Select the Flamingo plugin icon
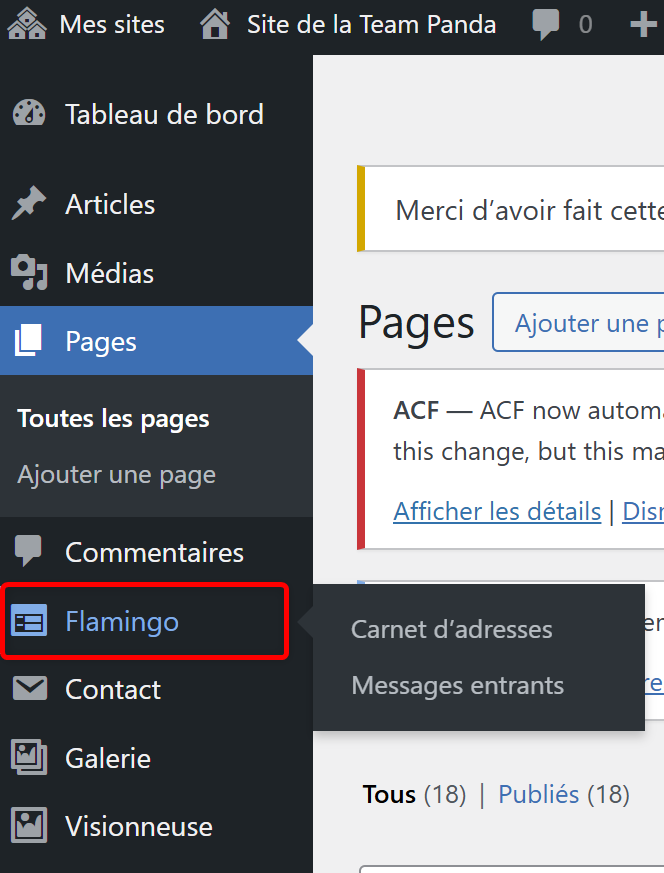This screenshot has height=873, width=664. pyautogui.click(x=28, y=620)
